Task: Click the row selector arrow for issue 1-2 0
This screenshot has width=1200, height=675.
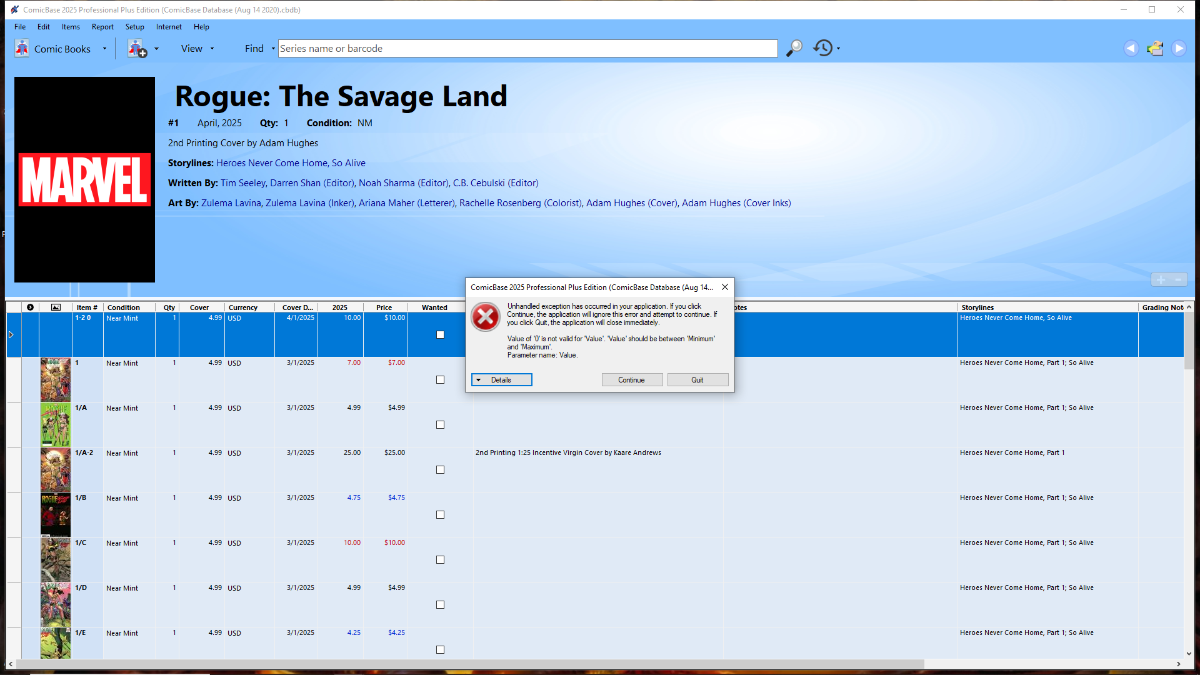Action: click(12, 335)
